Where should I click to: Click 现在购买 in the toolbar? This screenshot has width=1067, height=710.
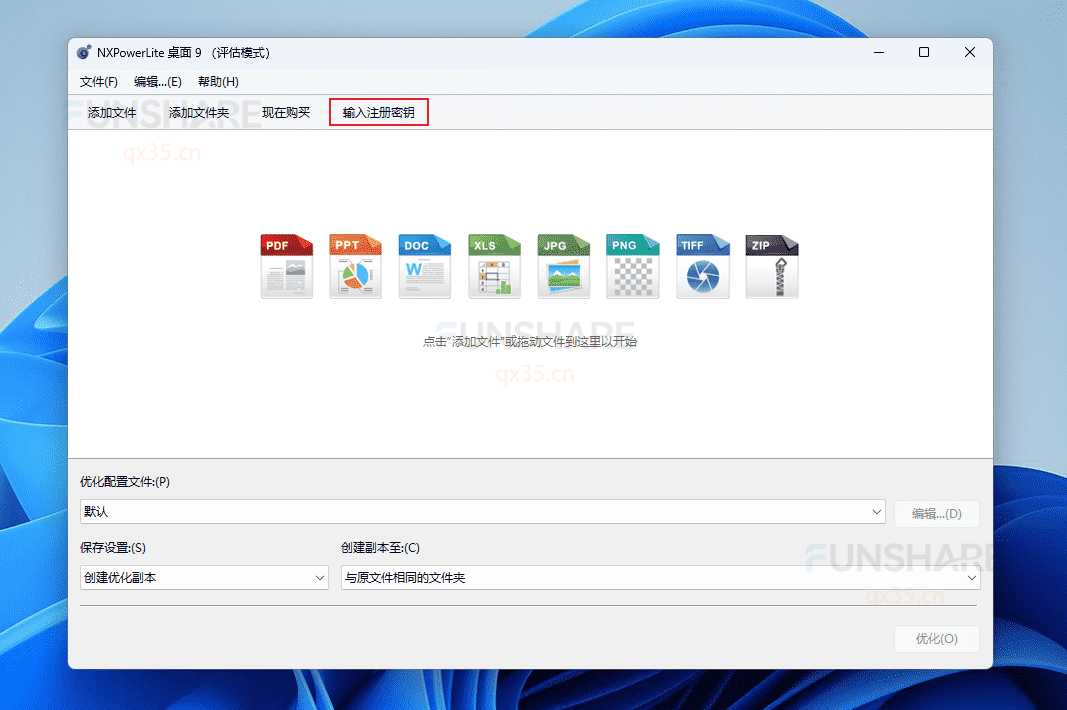(286, 112)
